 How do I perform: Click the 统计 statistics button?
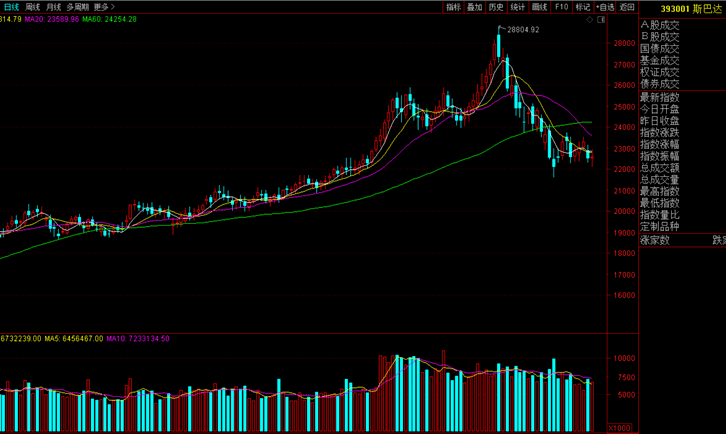click(518, 7)
